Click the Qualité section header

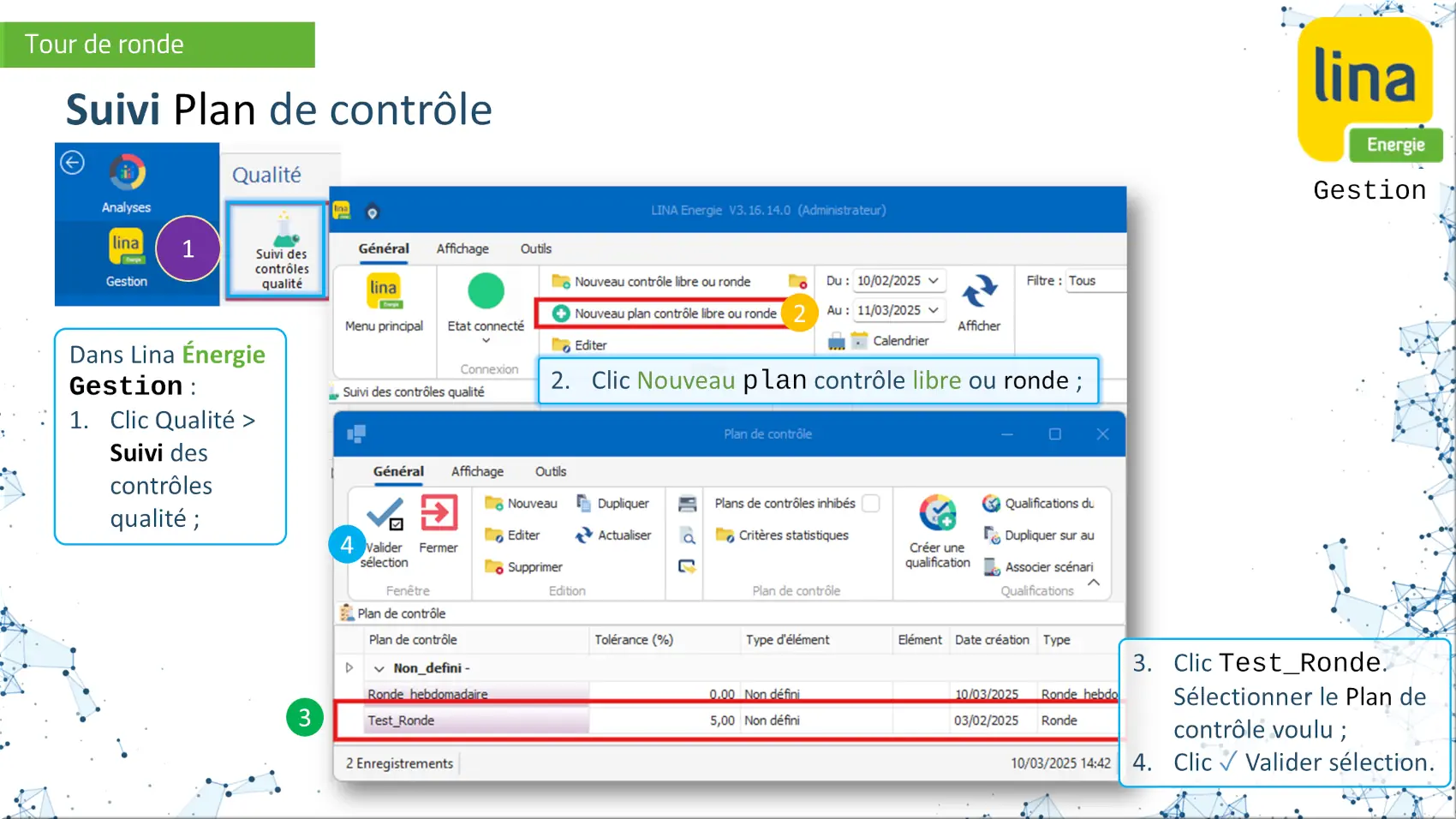point(266,175)
